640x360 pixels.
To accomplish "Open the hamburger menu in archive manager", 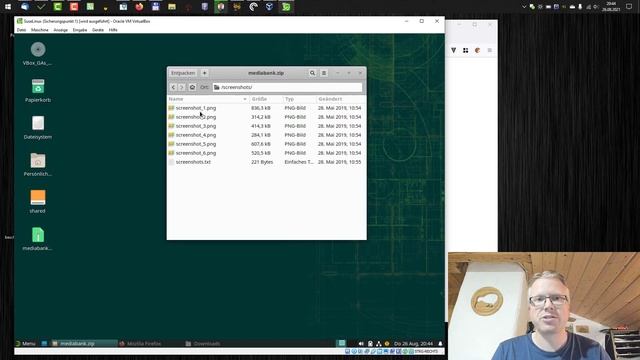I will point(324,73).
